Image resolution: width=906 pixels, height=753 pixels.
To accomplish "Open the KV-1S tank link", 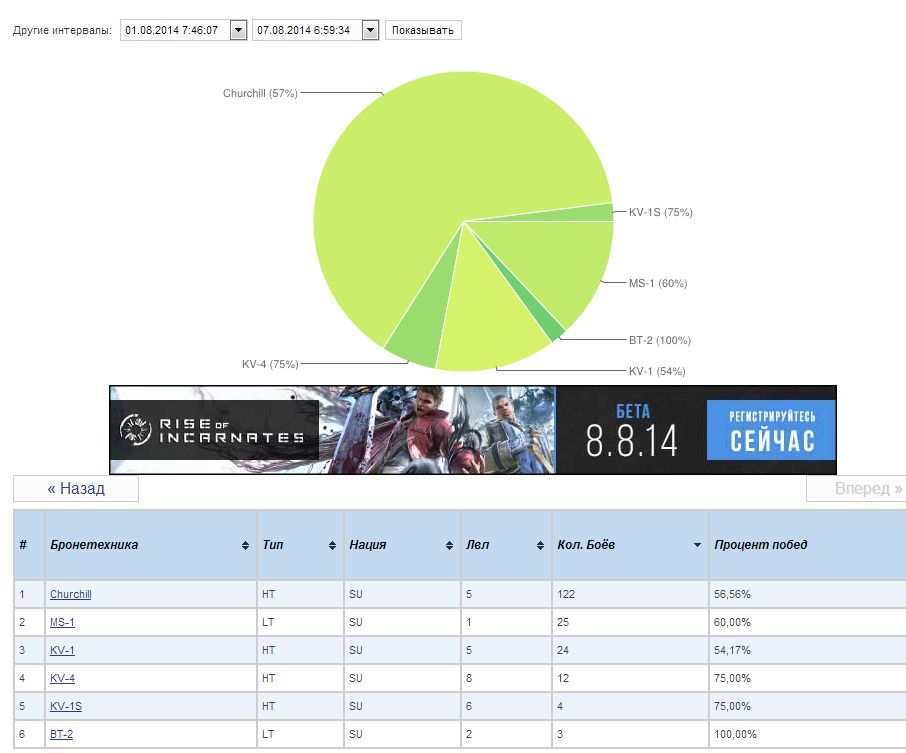I will point(66,706).
